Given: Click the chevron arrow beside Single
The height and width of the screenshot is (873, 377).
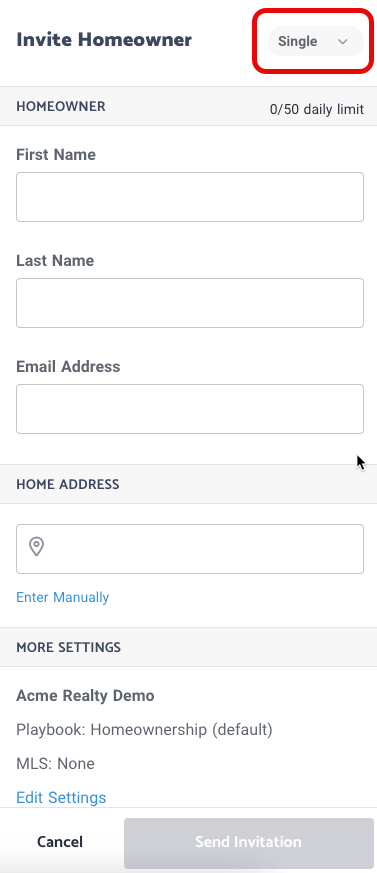Looking at the screenshot, I should click(343, 42).
